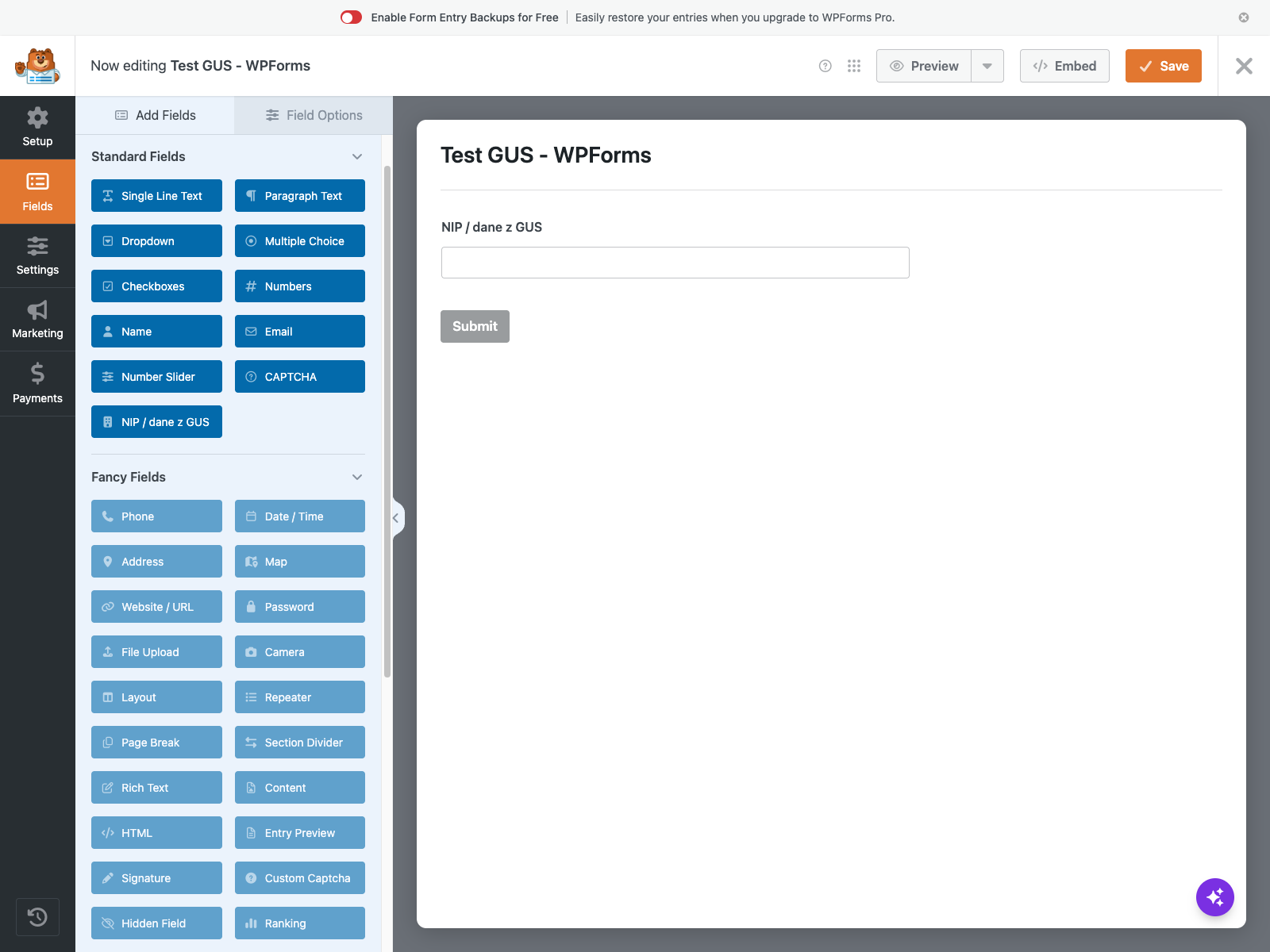Click the Camera fancy field

pos(300,652)
